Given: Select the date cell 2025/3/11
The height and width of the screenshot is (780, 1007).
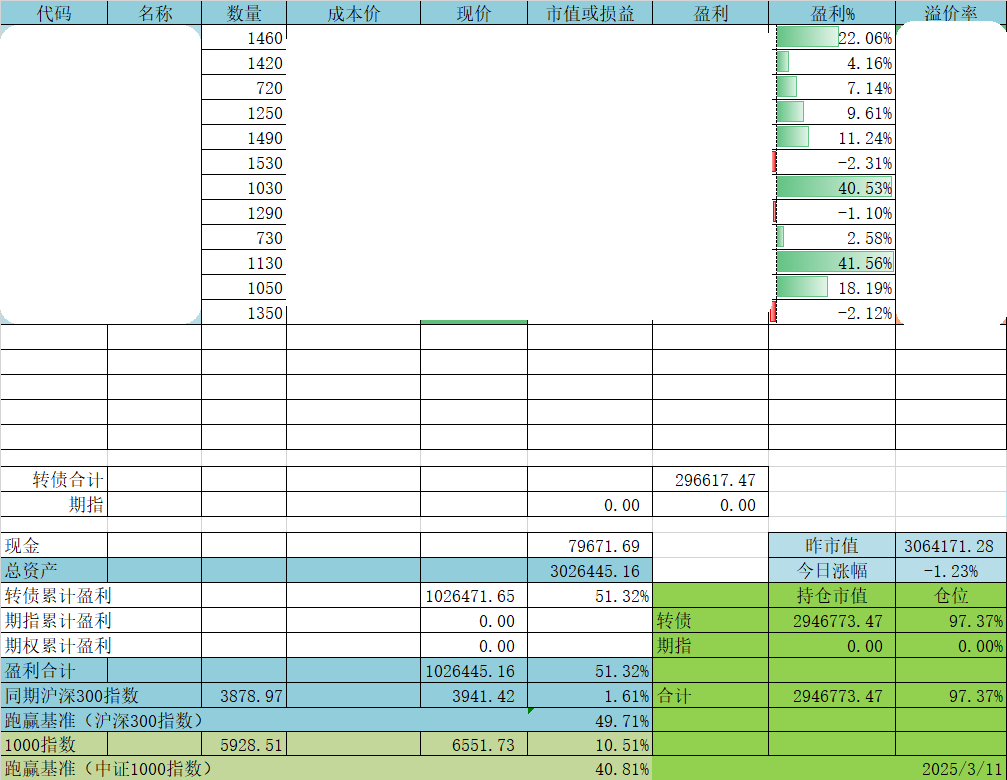Looking at the screenshot, I should point(951,768).
